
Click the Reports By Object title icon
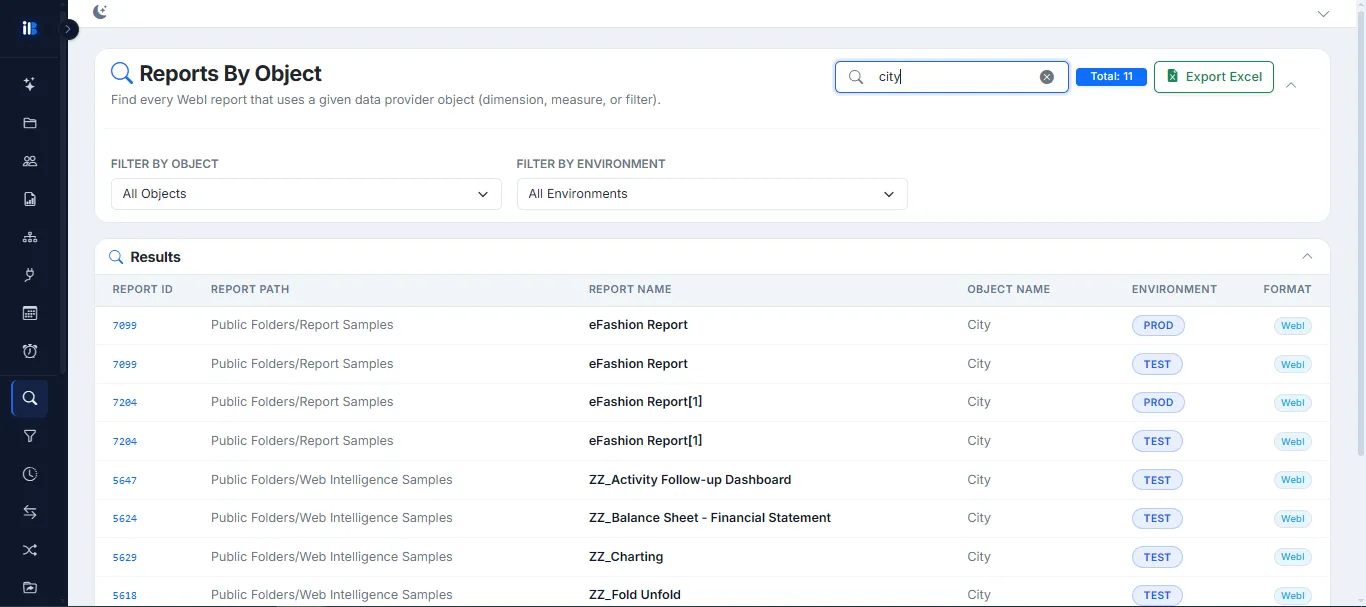(x=122, y=73)
